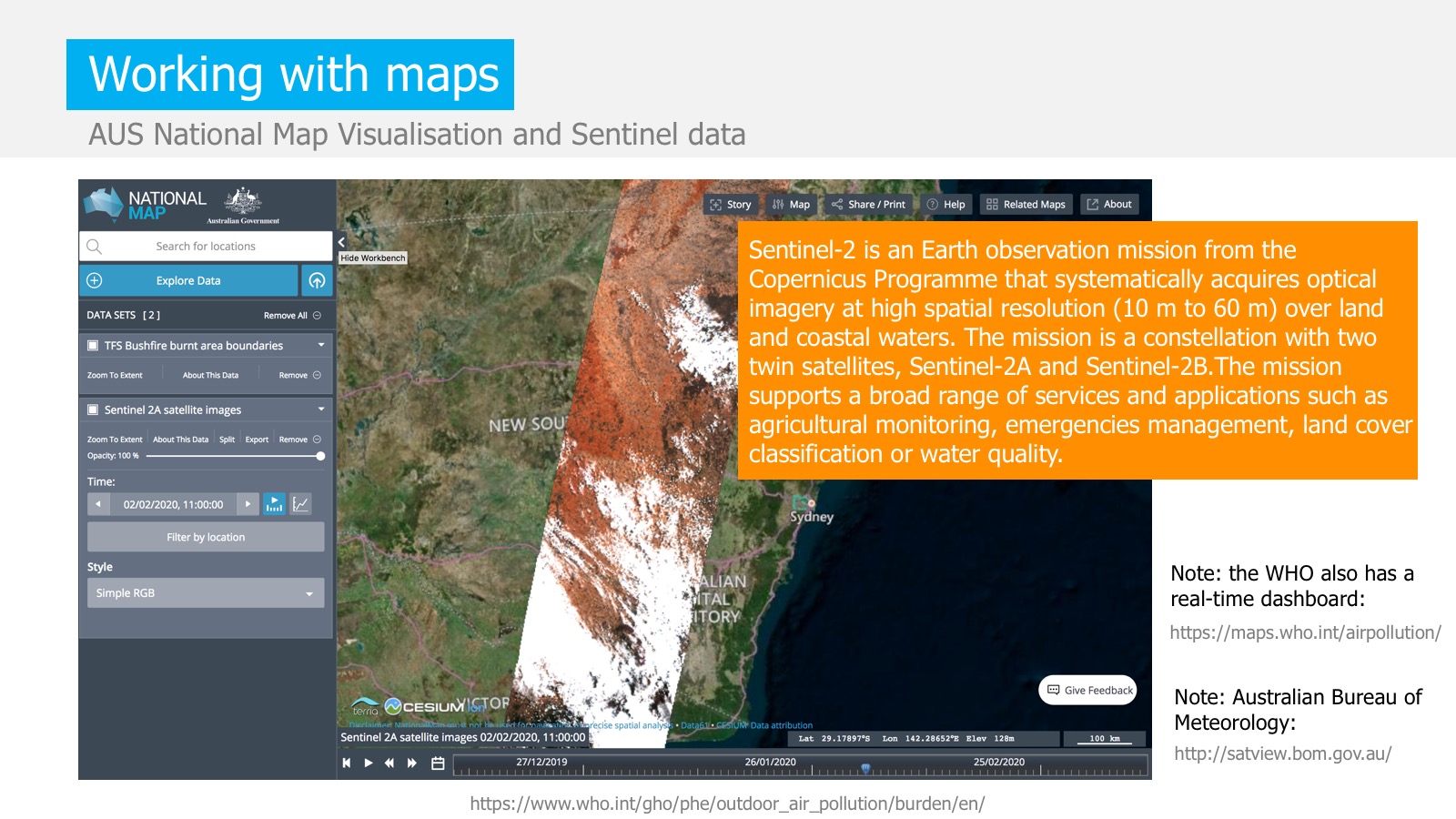Open the Share / Print menu

tap(869, 205)
